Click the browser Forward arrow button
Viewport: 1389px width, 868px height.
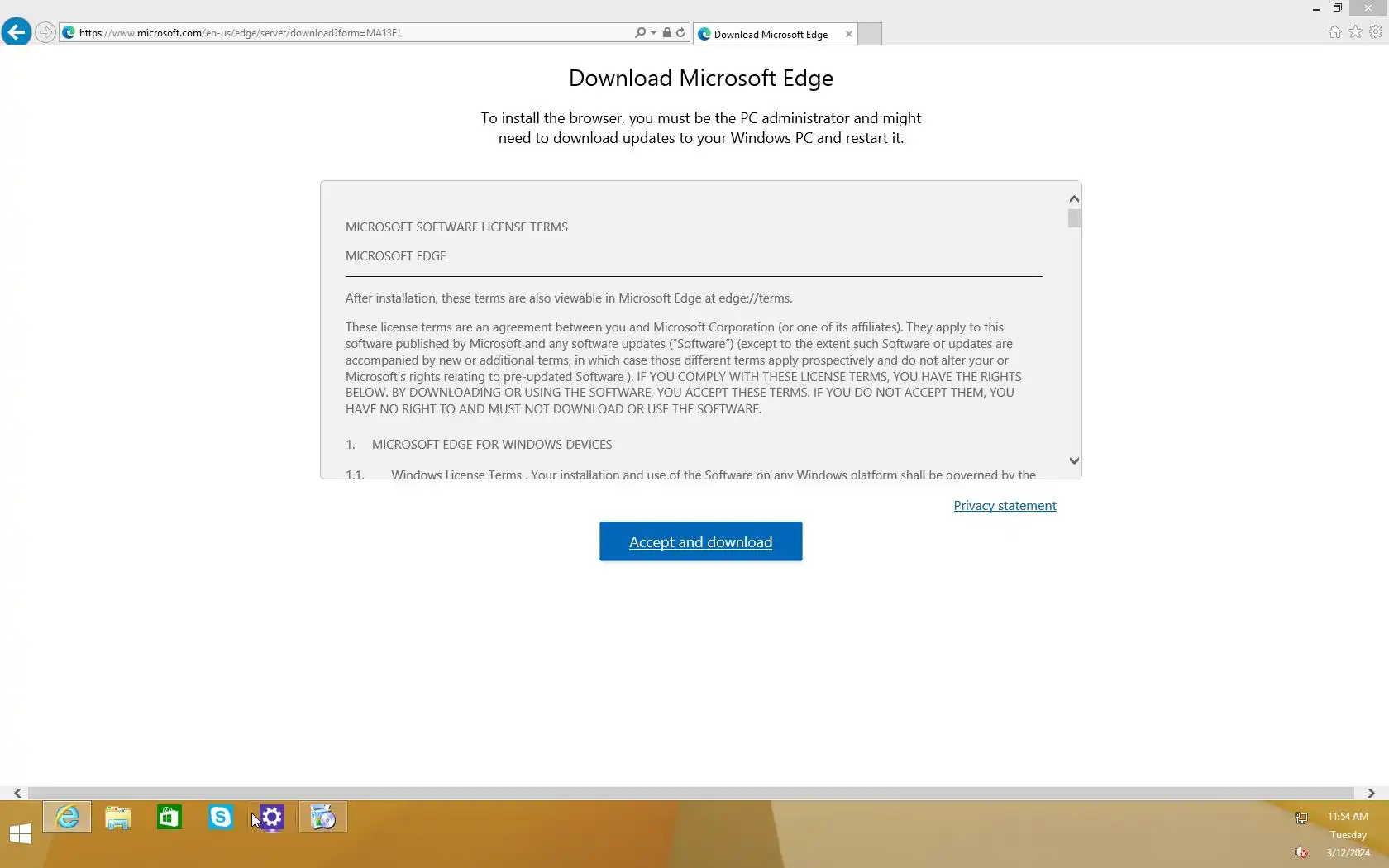(45, 33)
